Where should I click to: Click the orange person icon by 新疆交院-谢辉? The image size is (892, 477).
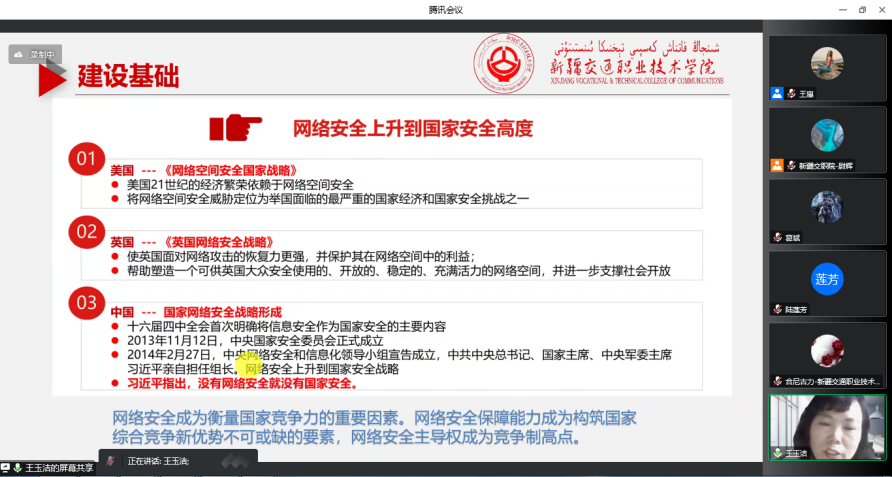776,165
